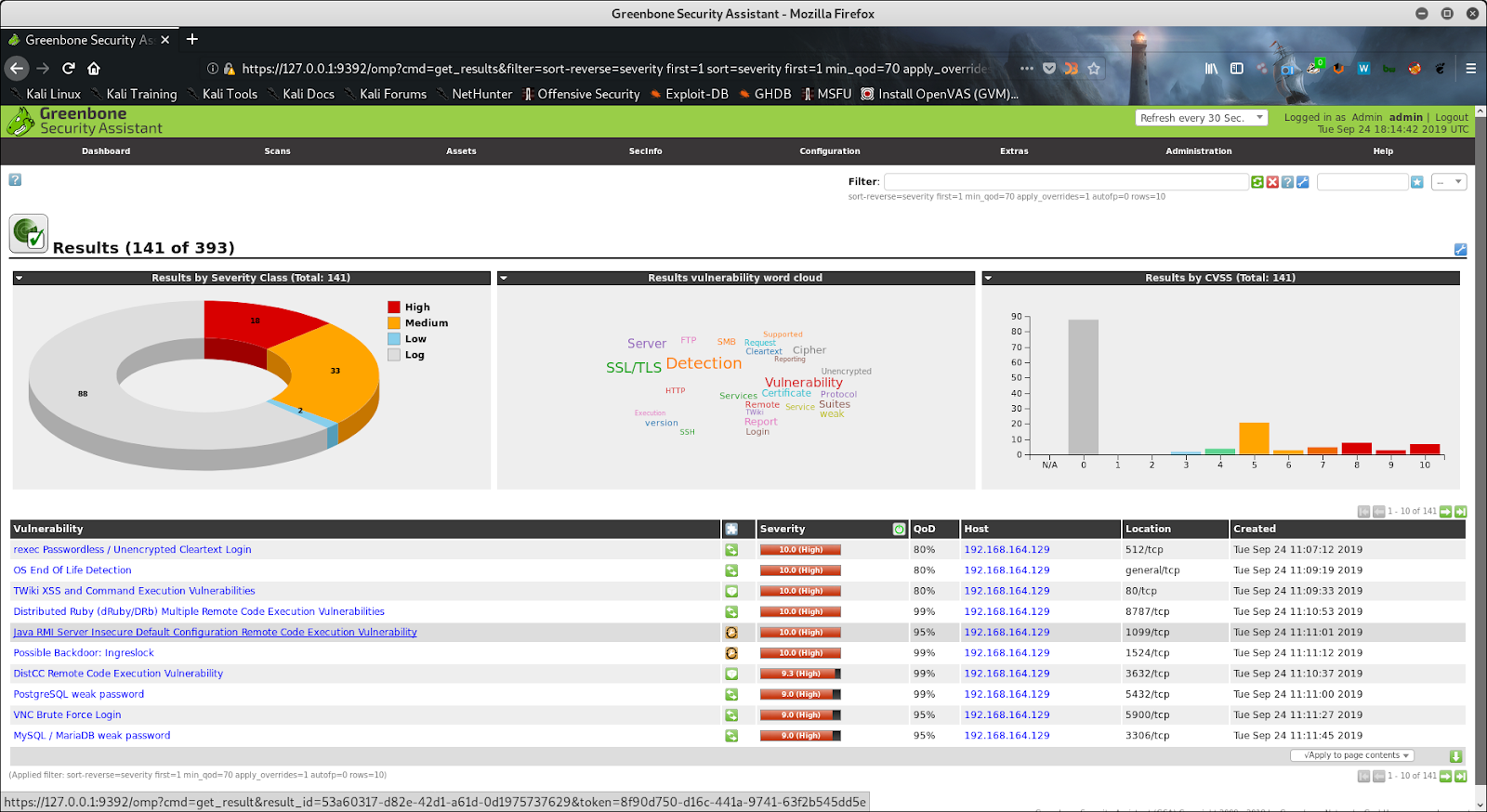The height and width of the screenshot is (812, 1487).
Task: Open the Assets menu
Action: click(x=461, y=151)
